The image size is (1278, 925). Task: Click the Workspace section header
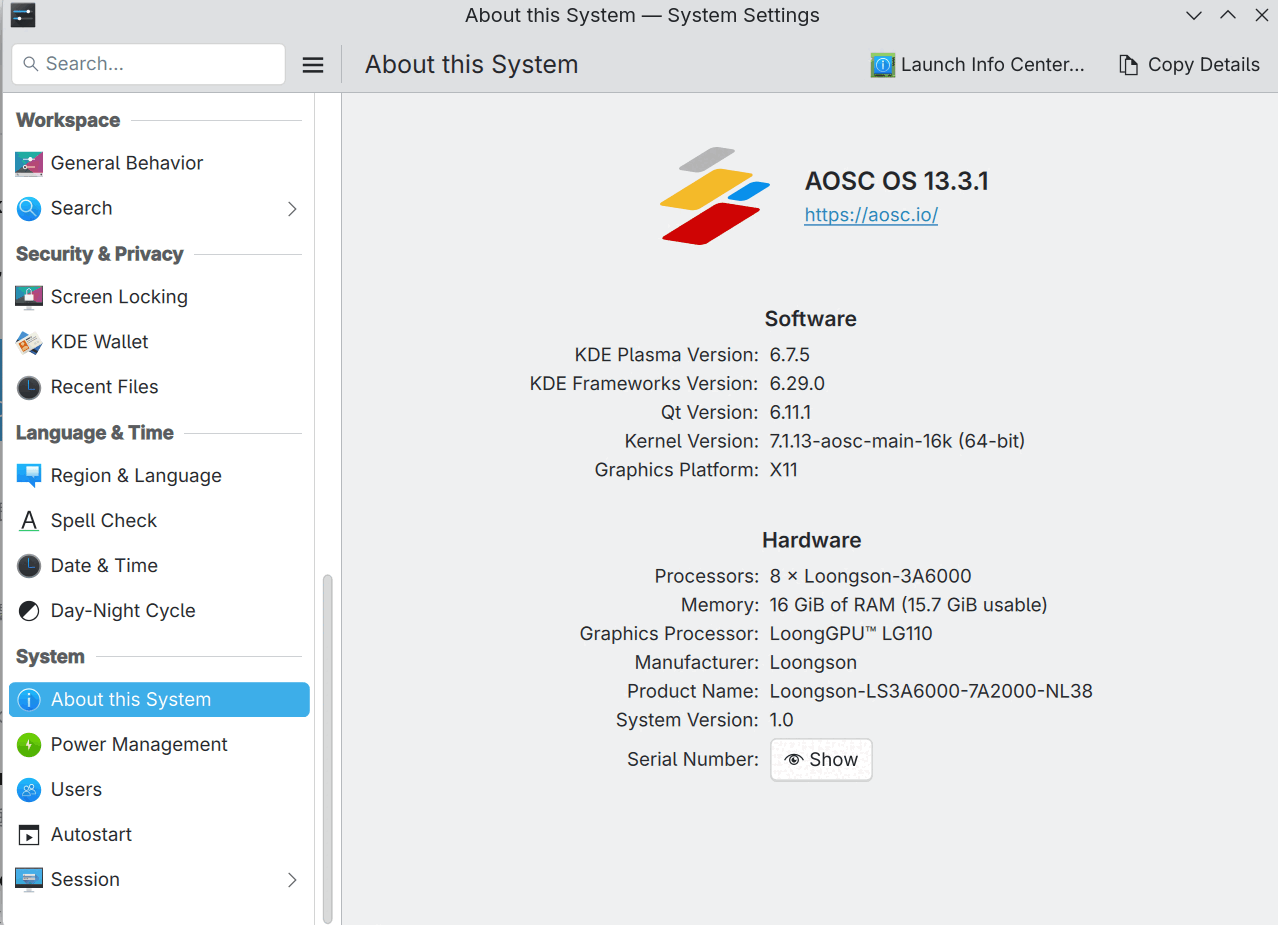tap(68, 120)
